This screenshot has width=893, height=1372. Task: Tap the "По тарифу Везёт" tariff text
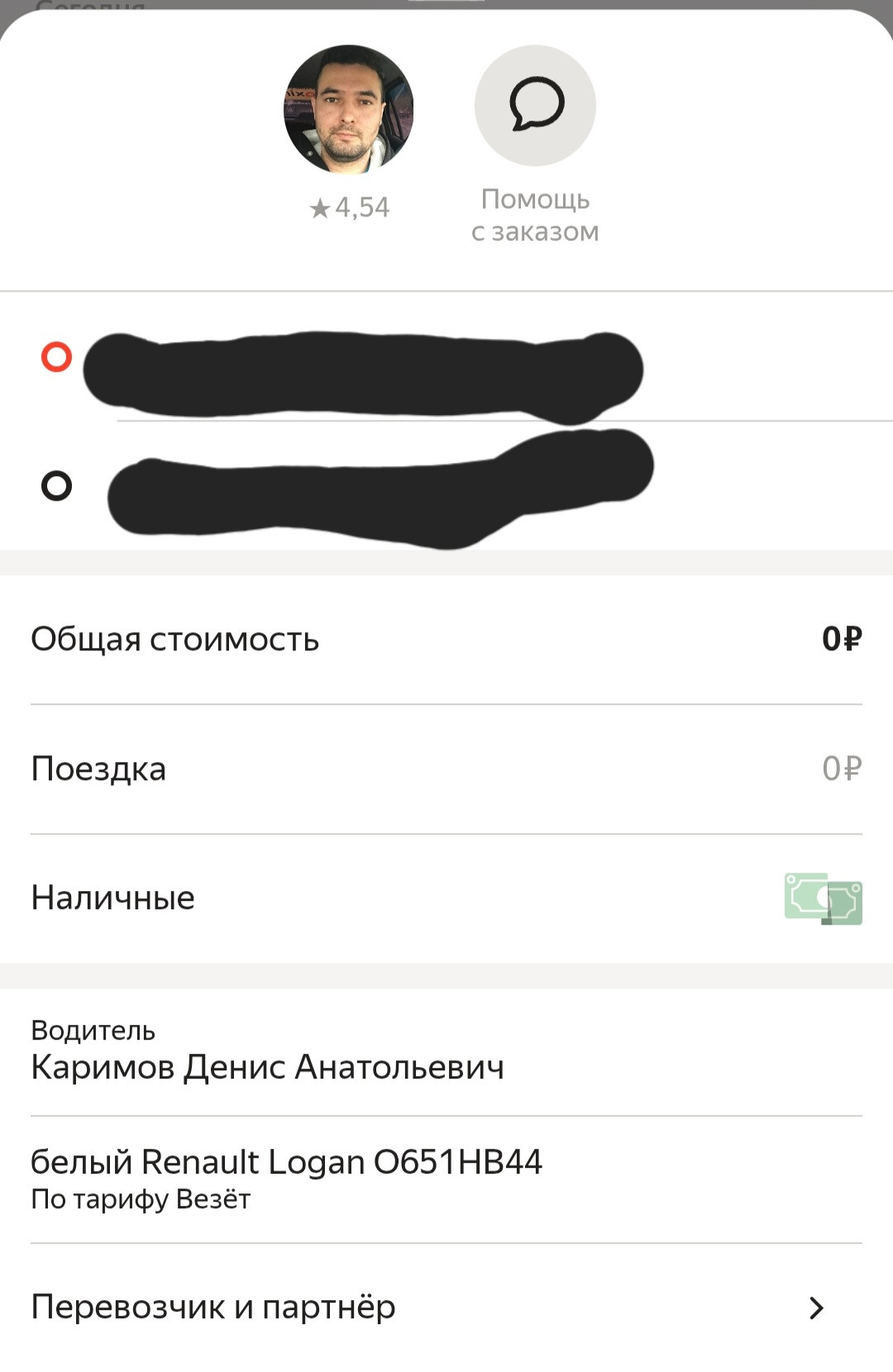[x=141, y=1199]
